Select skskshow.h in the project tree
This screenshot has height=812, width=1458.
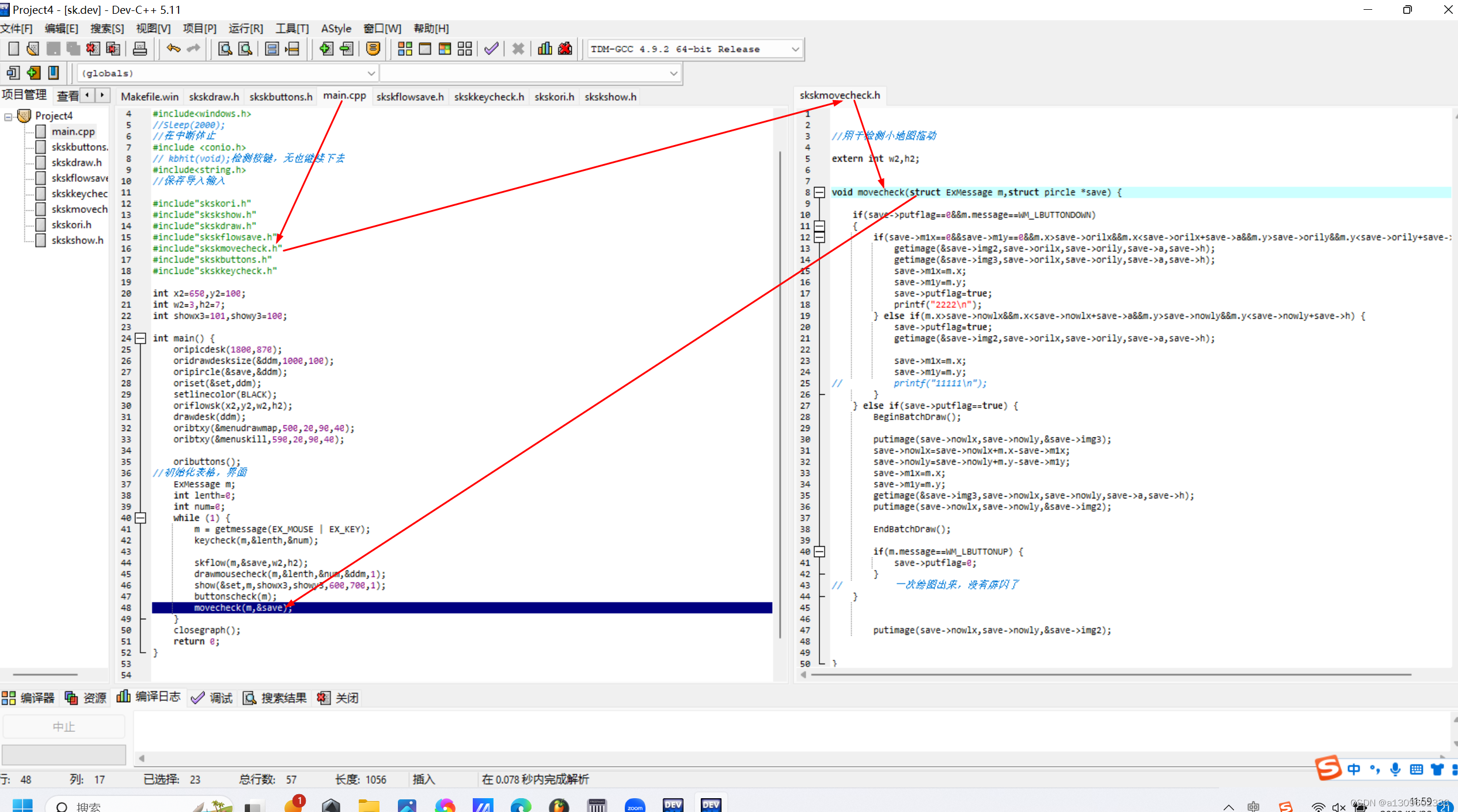[x=78, y=241]
